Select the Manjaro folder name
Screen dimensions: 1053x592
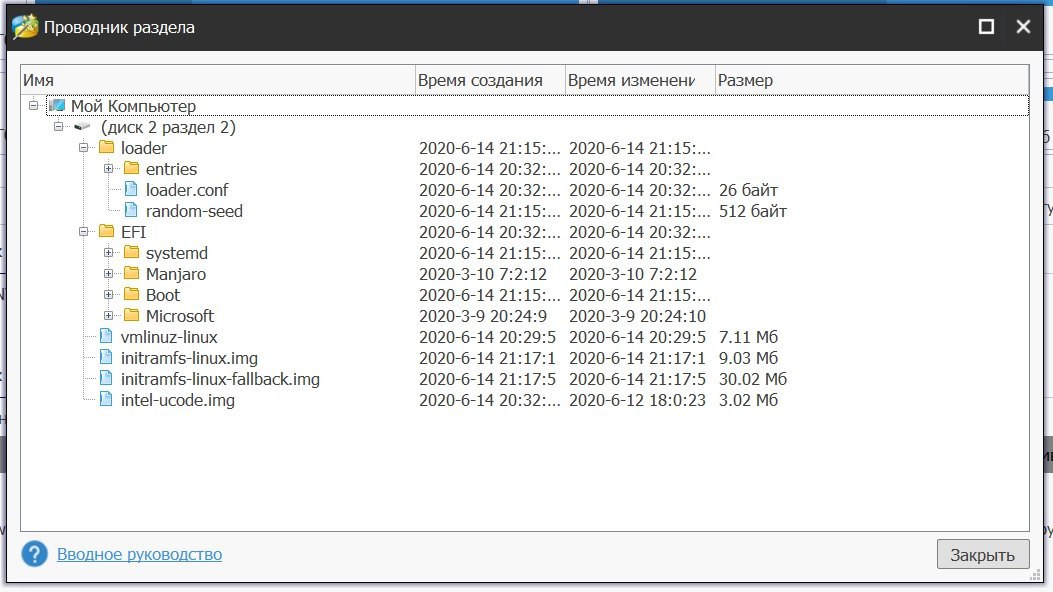click(176, 274)
